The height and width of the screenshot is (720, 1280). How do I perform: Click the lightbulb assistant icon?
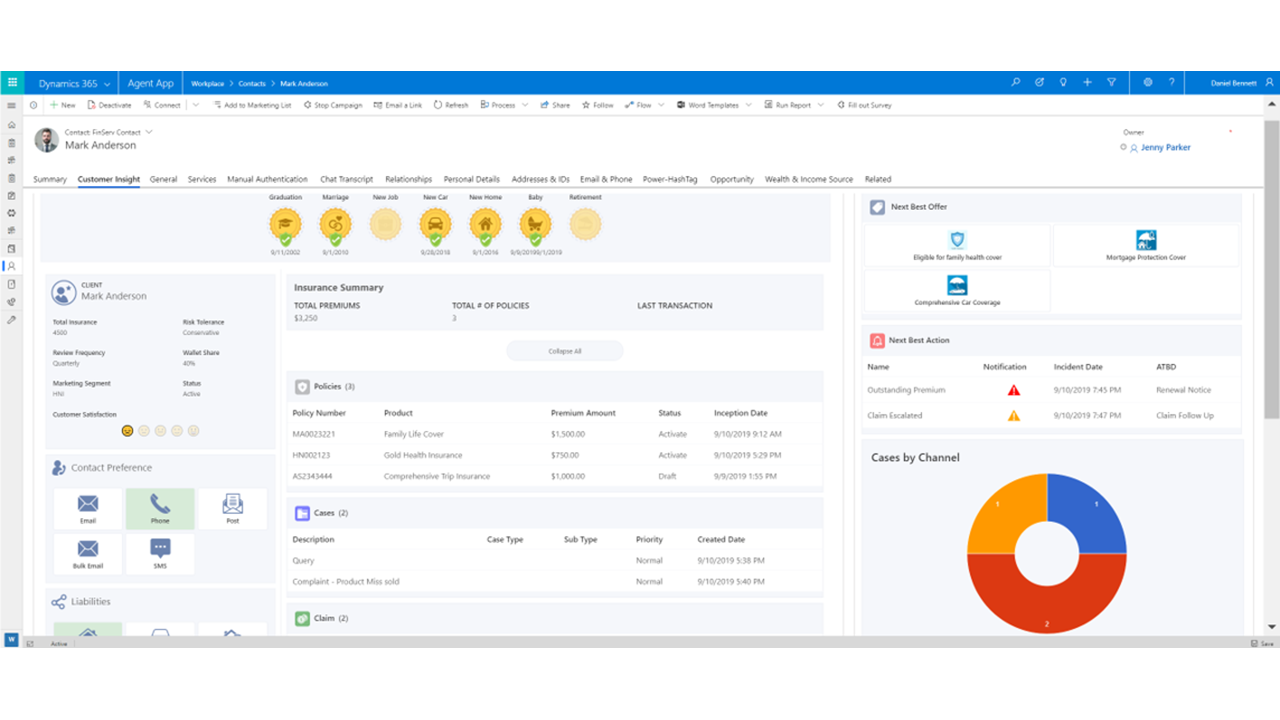pyautogui.click(x=1063, y=83)
